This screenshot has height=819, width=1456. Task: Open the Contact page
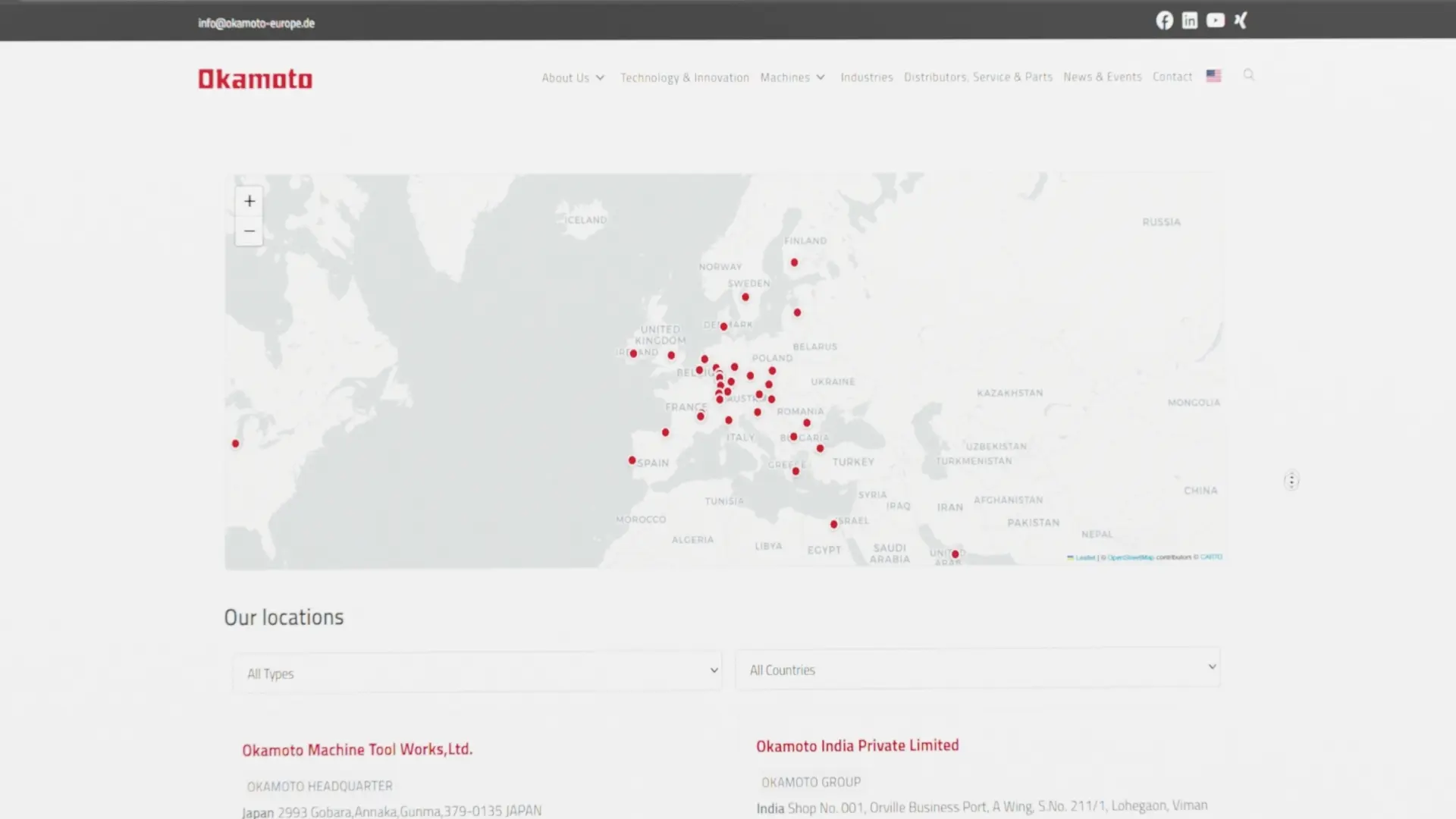[x=1172, y=77]
